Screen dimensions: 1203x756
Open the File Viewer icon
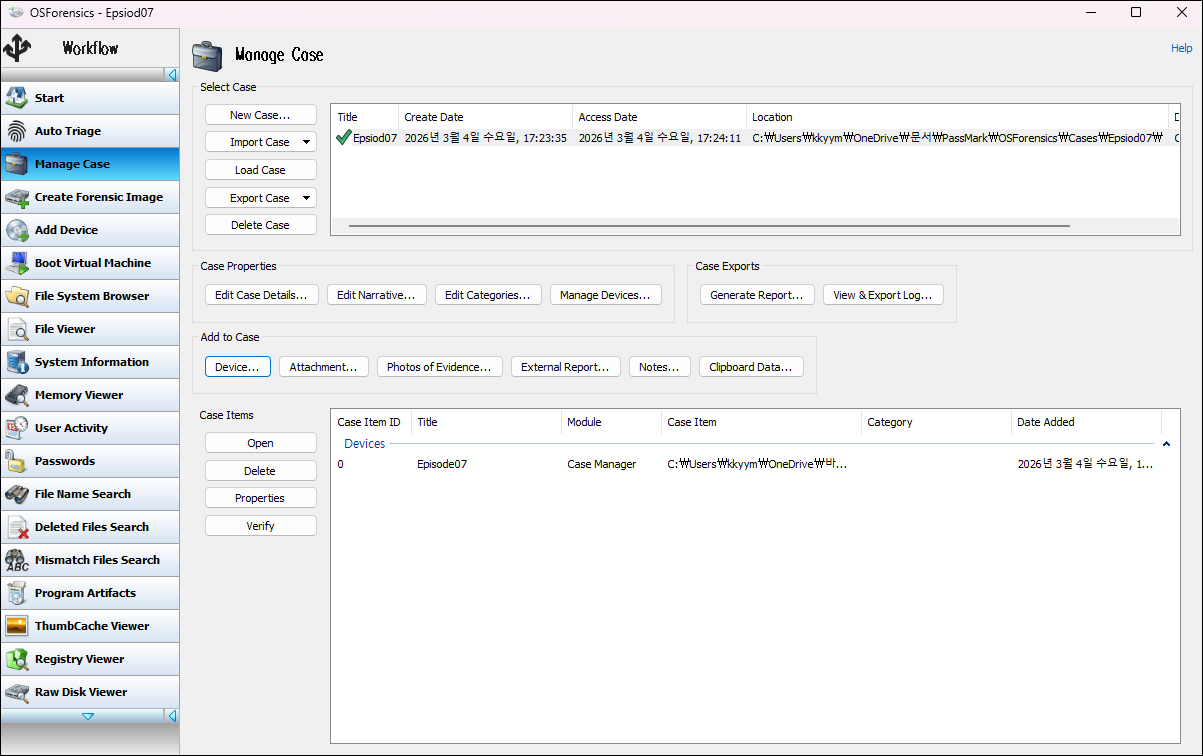17,329
